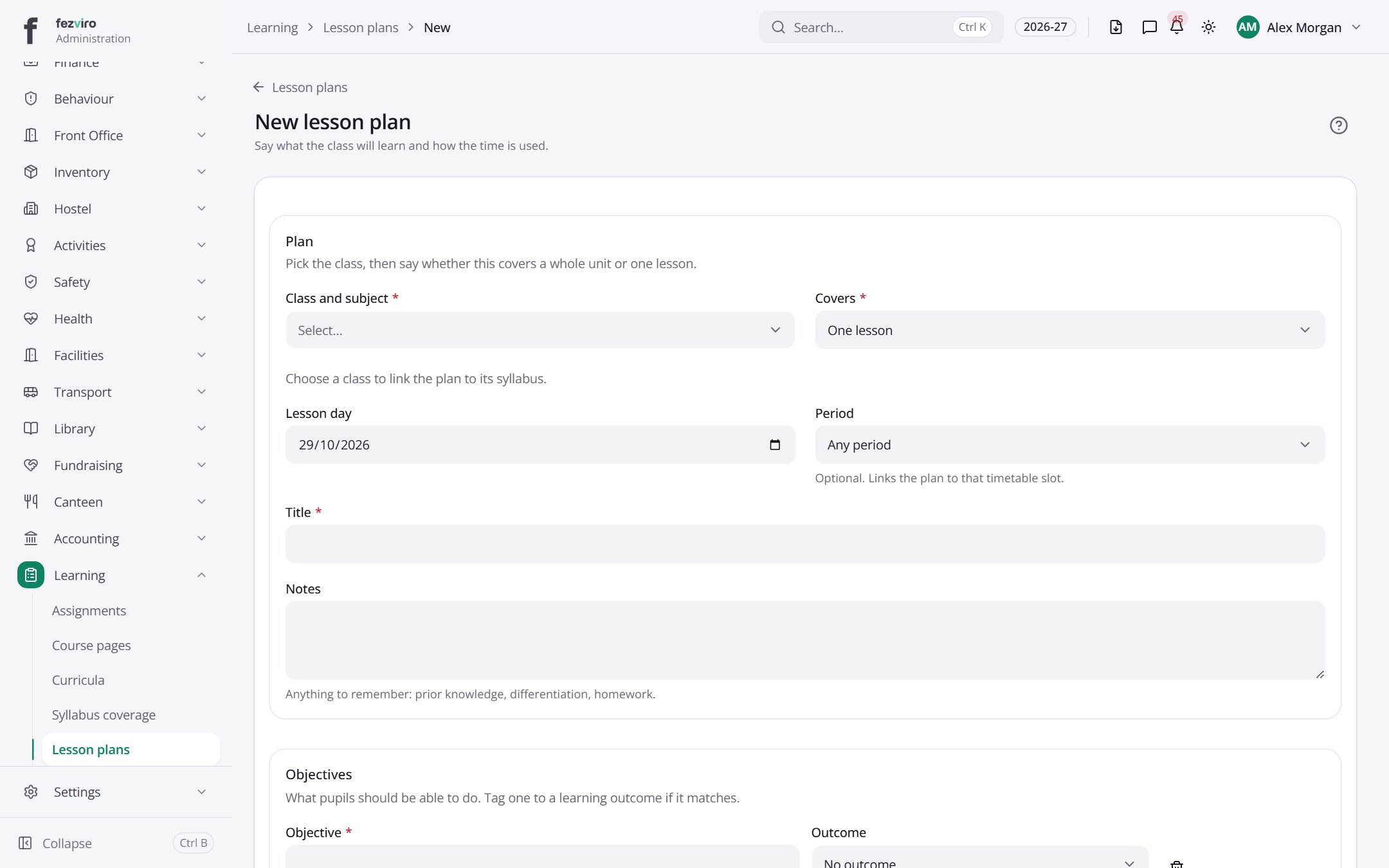Click the Health heart icon in sidebar

pos(31,318)
